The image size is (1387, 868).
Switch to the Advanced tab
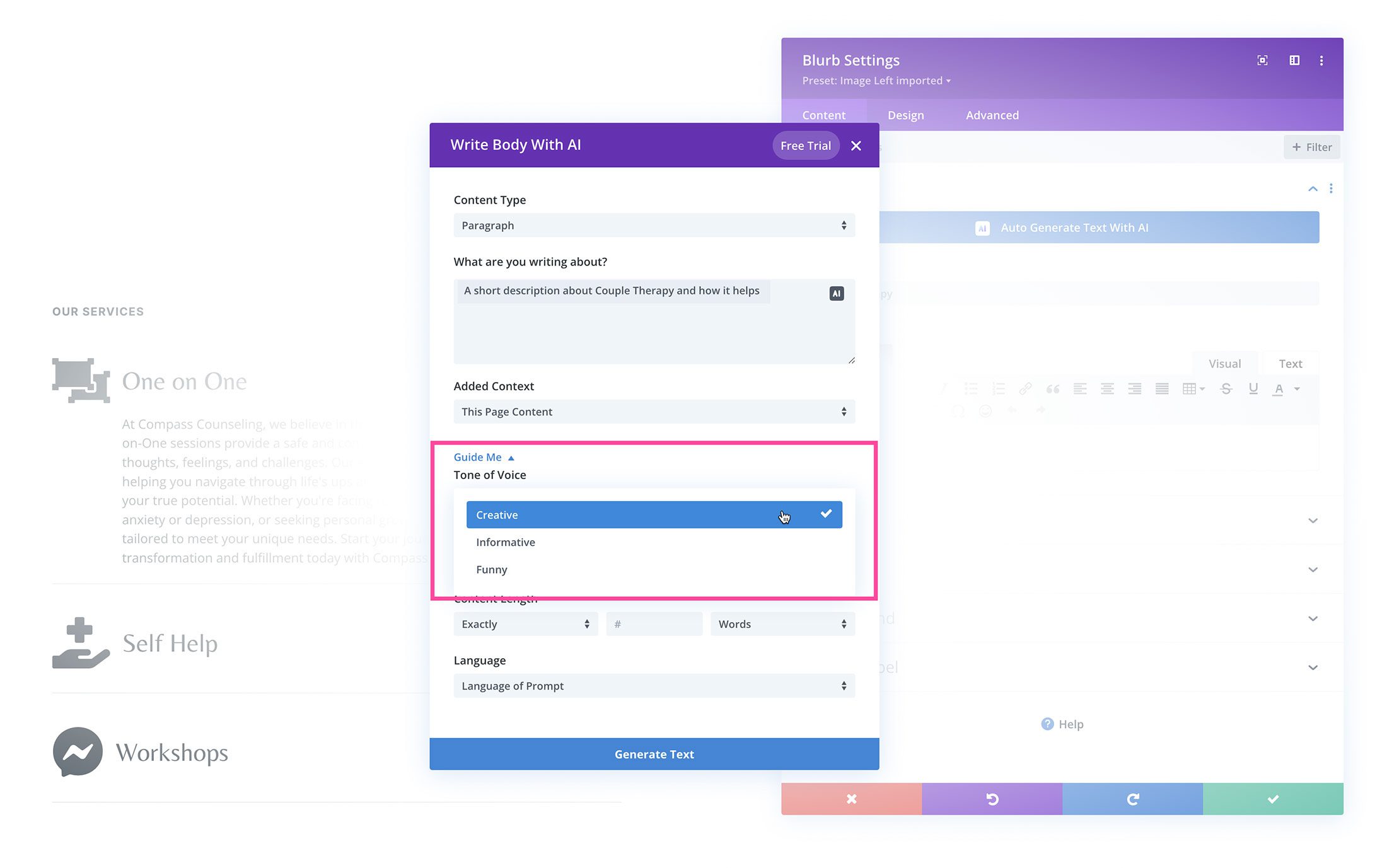click(x=990, y=114)
